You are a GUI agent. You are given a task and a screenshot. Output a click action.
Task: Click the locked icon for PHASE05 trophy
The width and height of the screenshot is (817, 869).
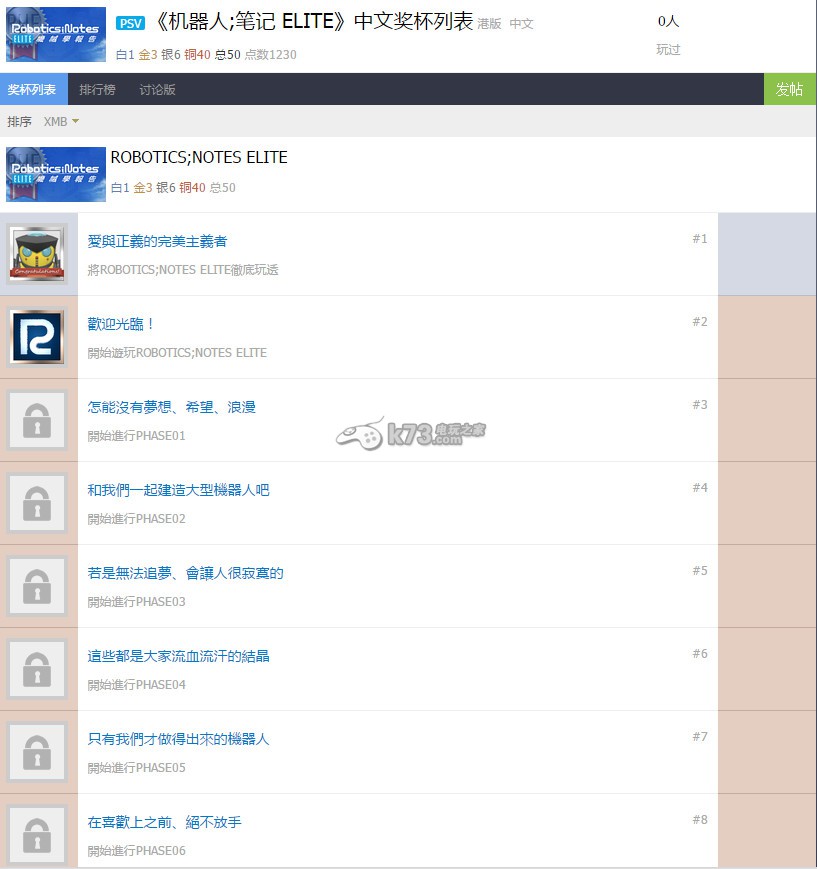(x=37, y=751)
